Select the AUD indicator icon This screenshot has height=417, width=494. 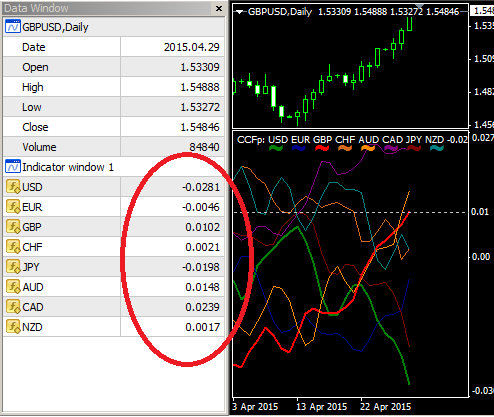click(13, 287)
